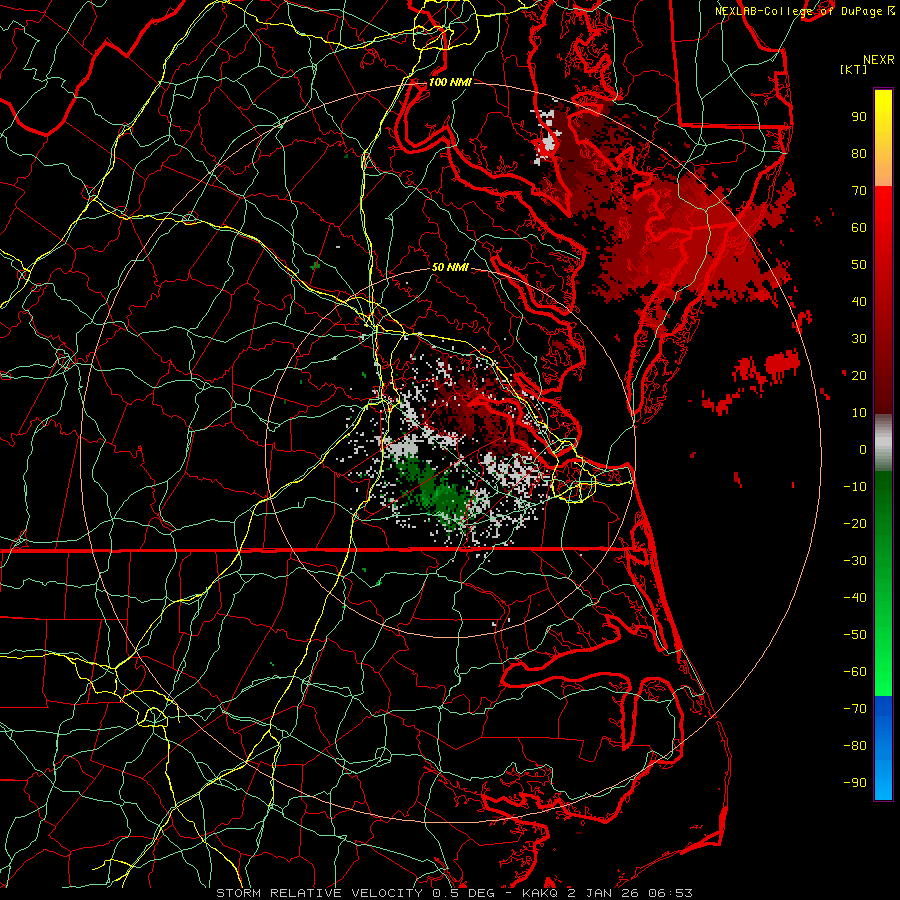Click the 30 value on the velocity scale
This screenshot has width=900, height=900.
(x=859, y=339)
